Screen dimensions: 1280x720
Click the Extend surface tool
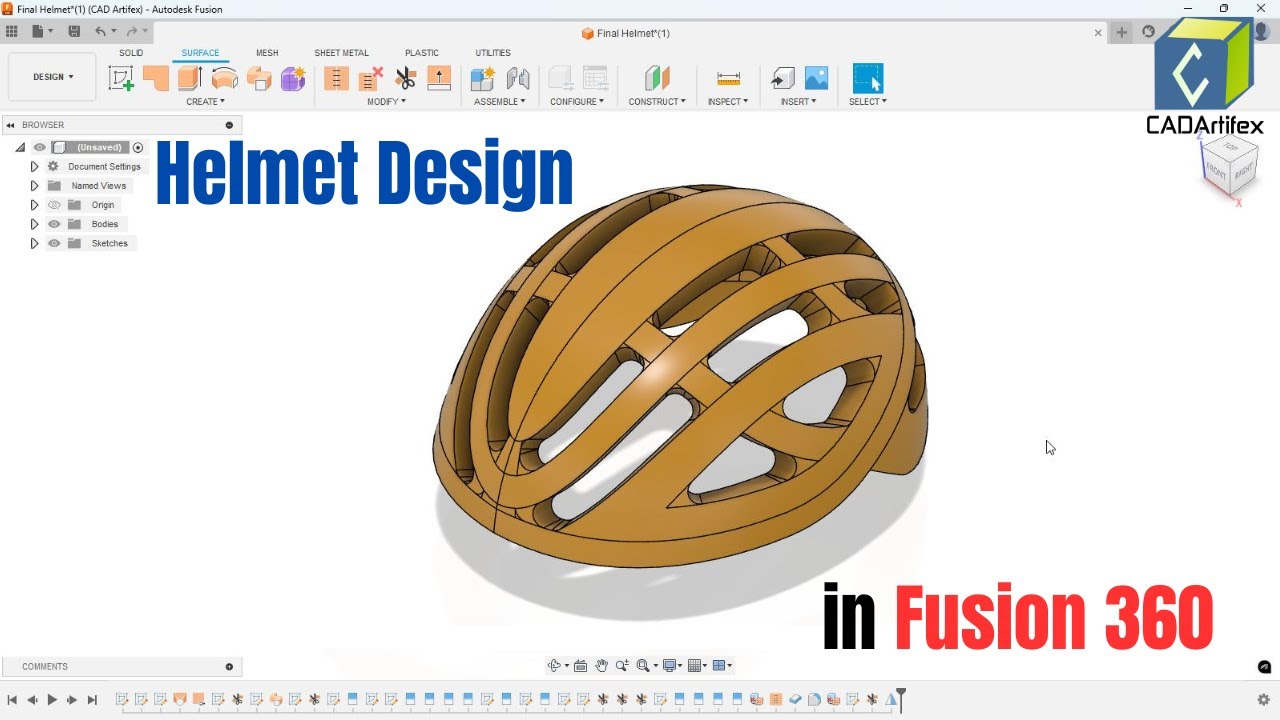[439, 78]
